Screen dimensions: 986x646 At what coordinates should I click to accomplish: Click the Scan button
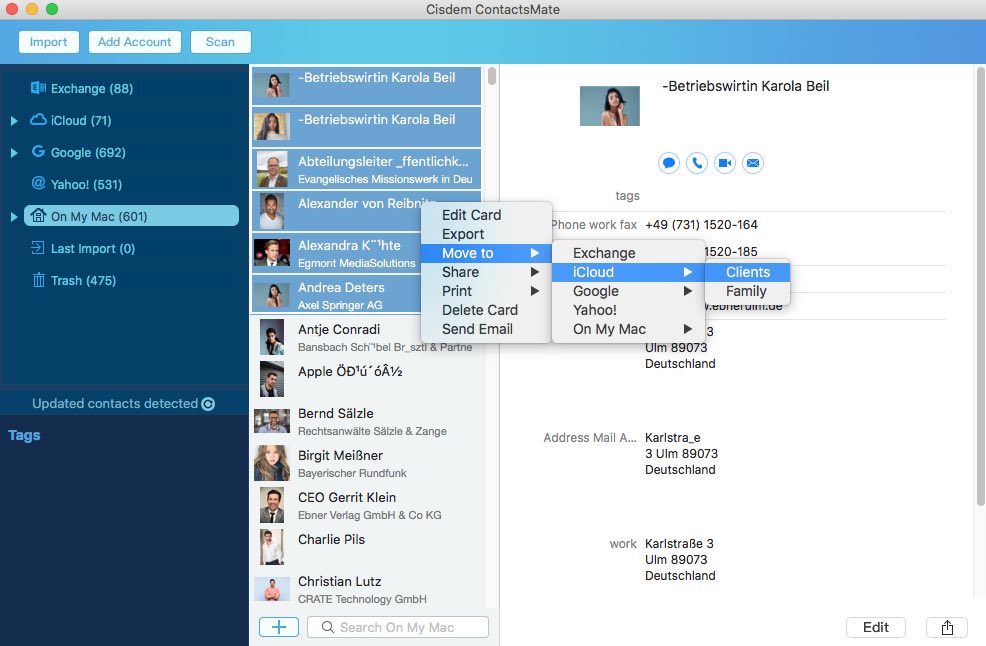(x=220, y=42)
